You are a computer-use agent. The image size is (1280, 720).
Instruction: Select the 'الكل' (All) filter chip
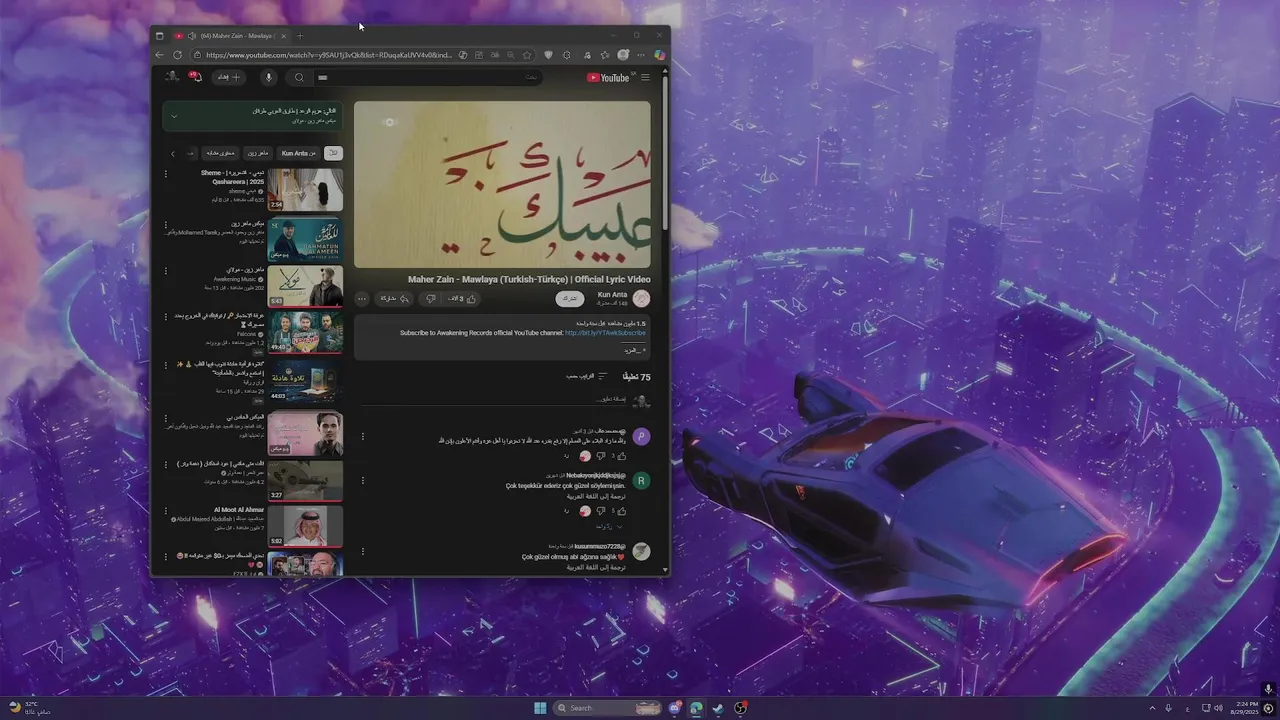pyautogui.click(x=333, y=153)
